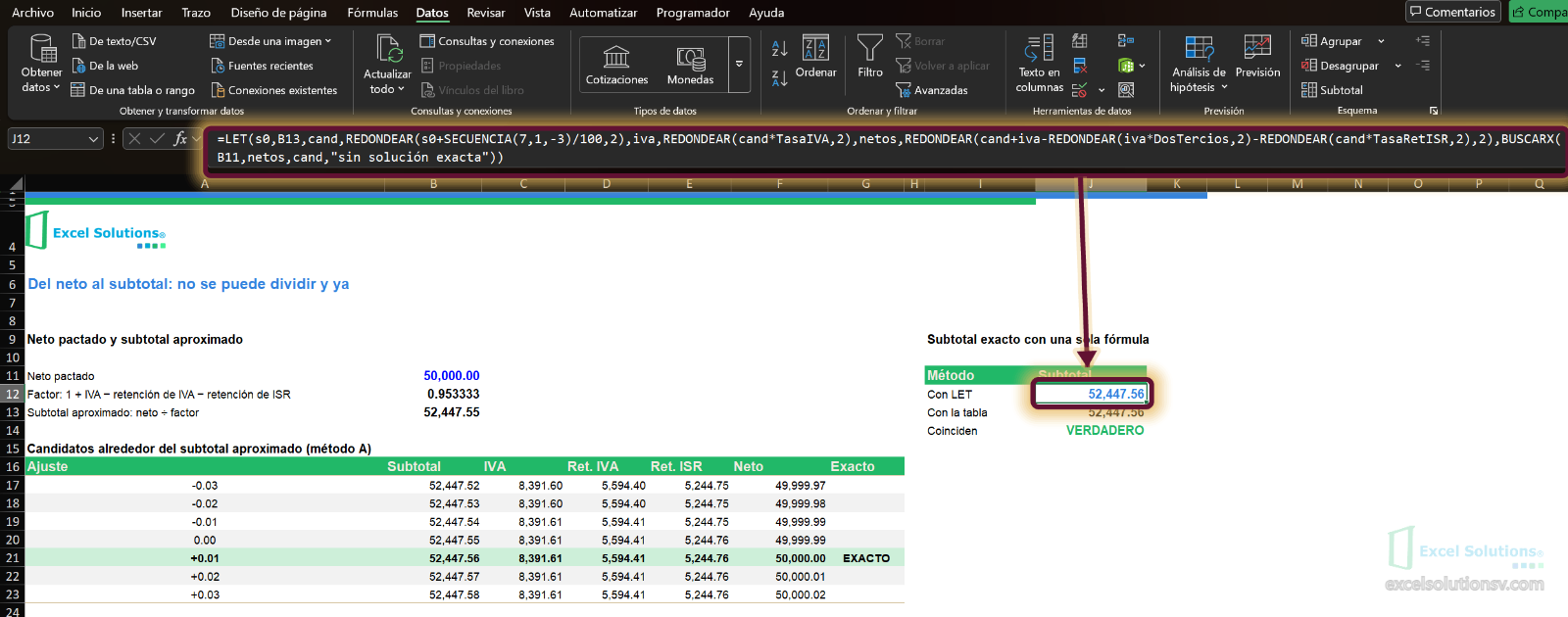This screenshot has height=617, width=1568.
Task: Click the Previsión forecast sheet icon
Action: click(1257, 57)
